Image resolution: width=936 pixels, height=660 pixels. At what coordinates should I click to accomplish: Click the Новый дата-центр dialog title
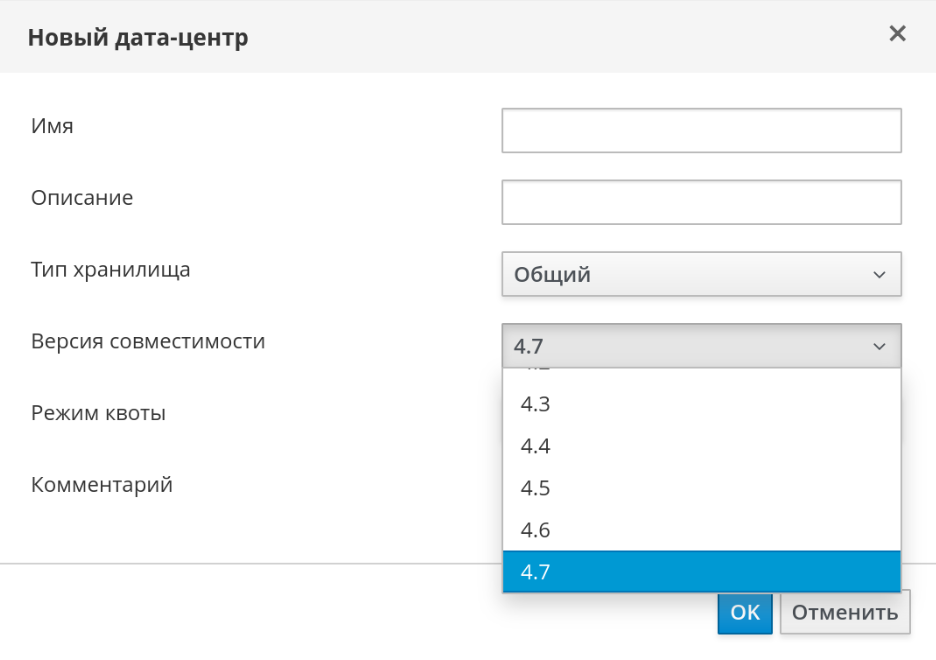[x=138, y=39]
